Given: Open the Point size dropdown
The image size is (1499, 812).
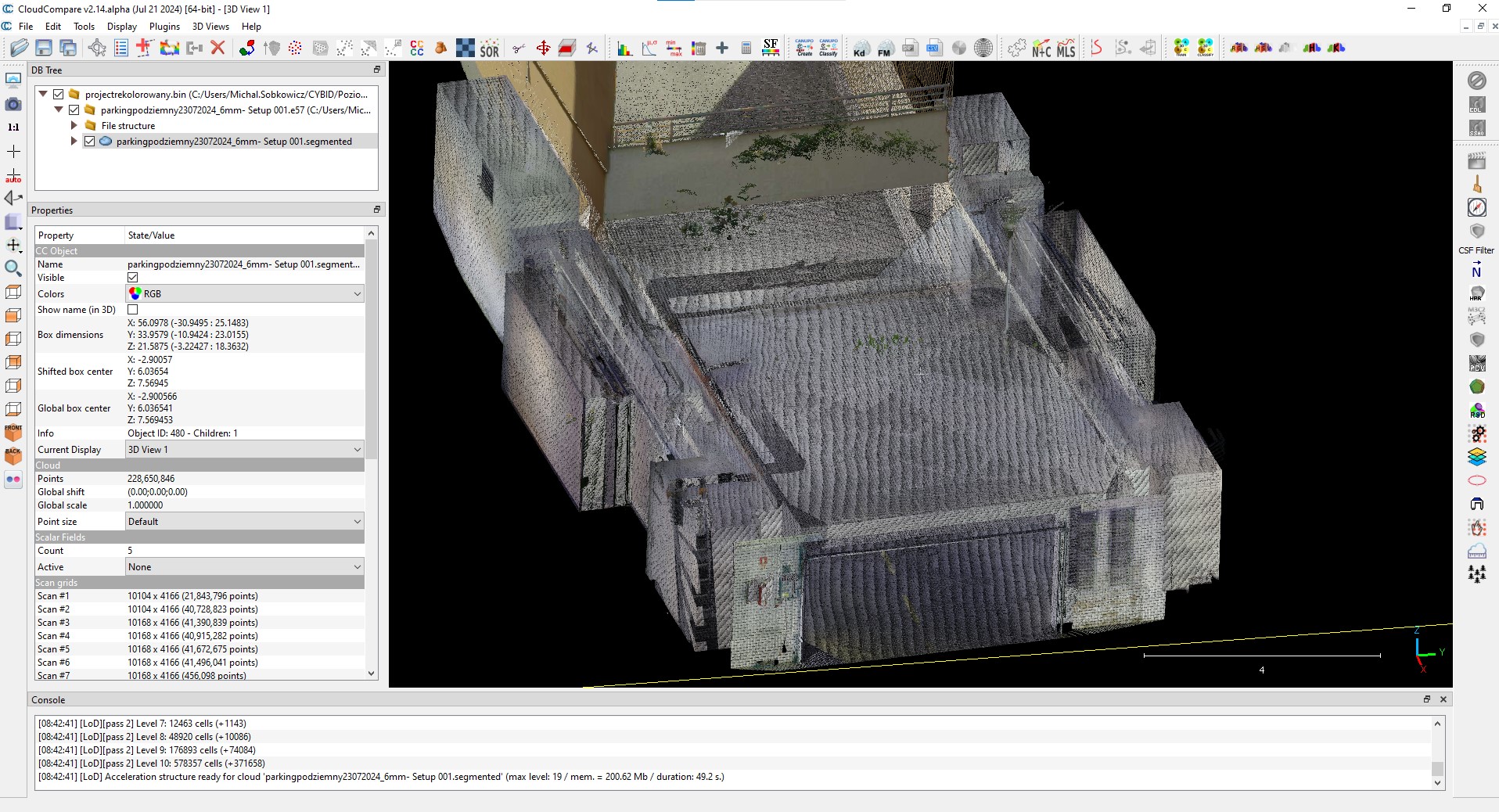Looking at the screenshot, I should [245, 522].
